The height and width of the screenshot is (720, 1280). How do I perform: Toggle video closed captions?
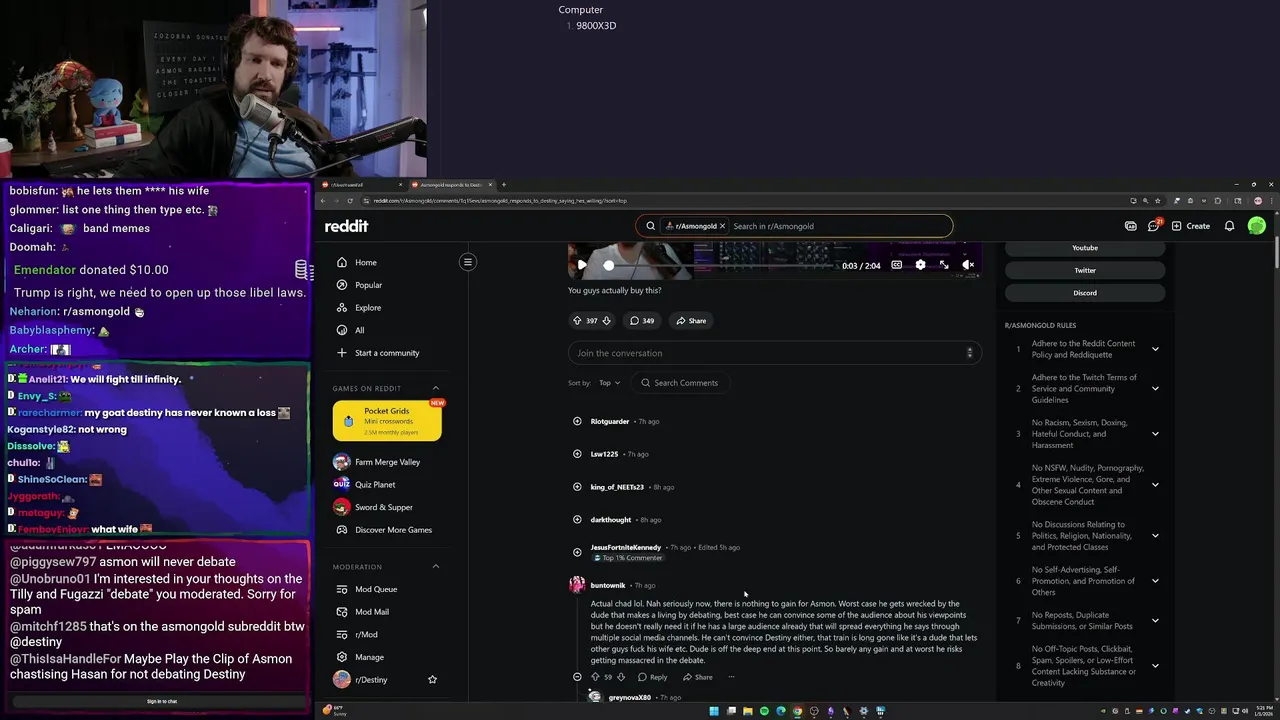click(x=896, y=265)
